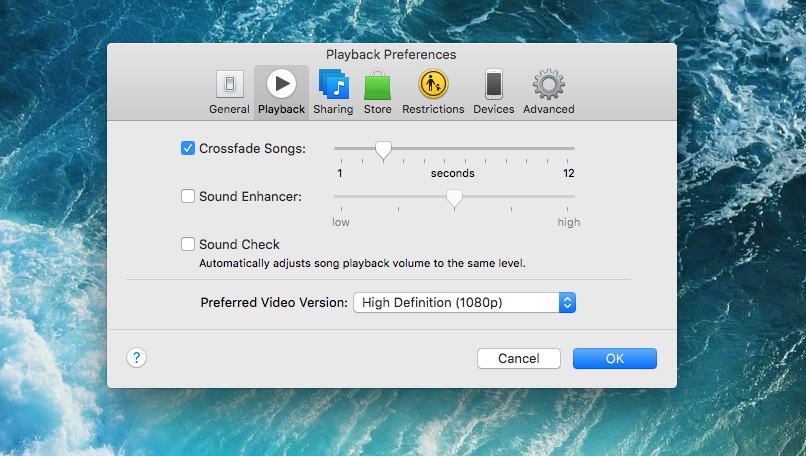Click the Playback Preferences title bar

coord(391,54)
